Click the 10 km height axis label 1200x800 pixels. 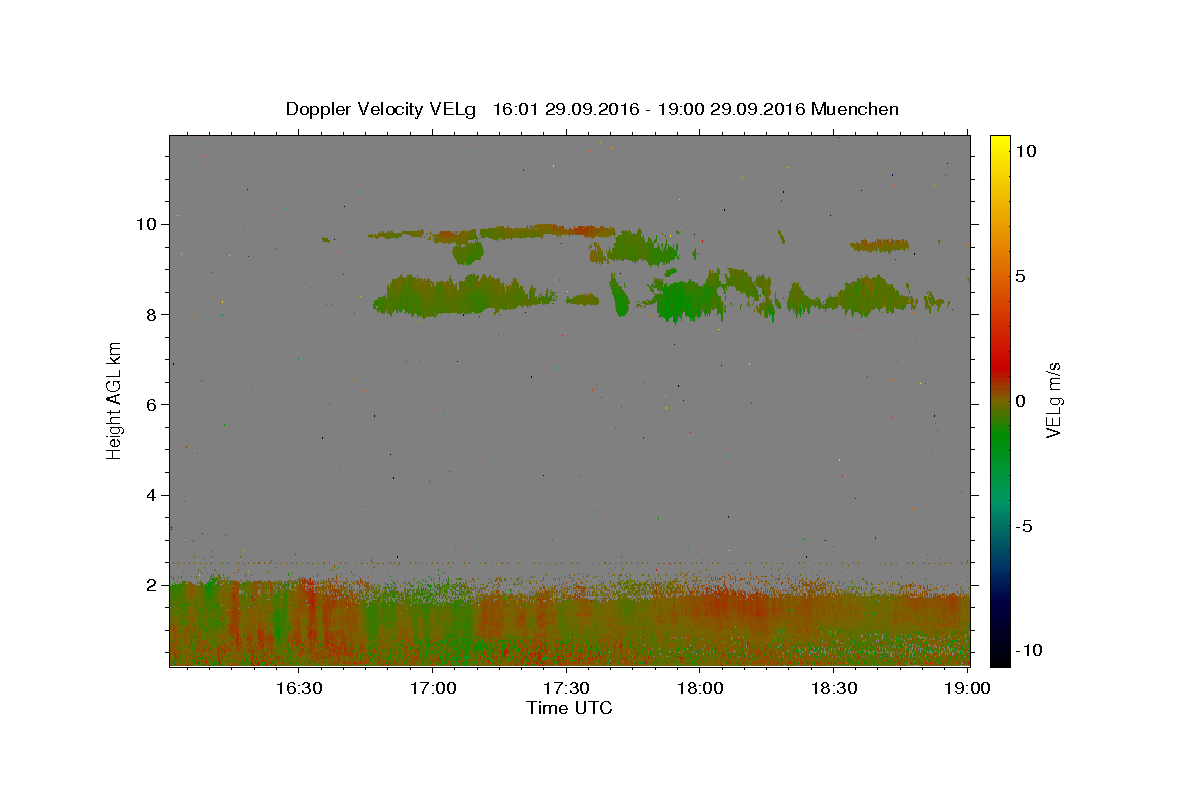[x=148, y=224]
